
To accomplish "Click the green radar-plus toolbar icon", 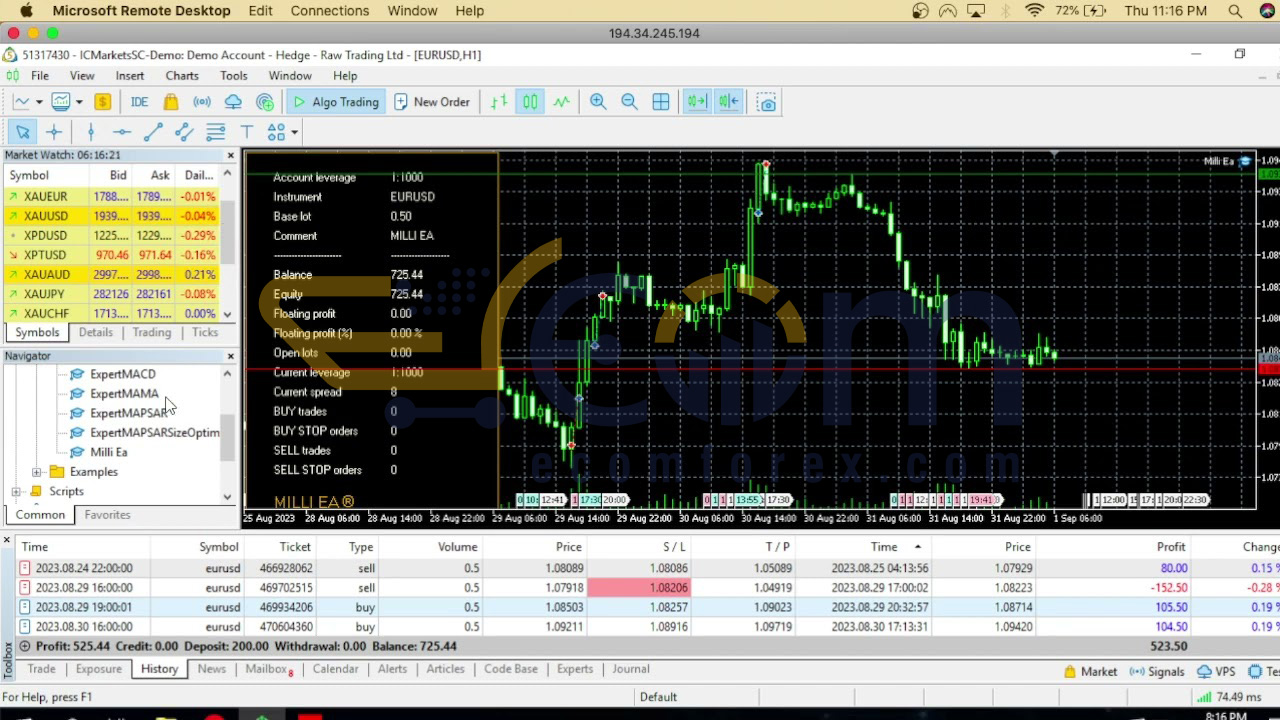I will coord(265,102).
